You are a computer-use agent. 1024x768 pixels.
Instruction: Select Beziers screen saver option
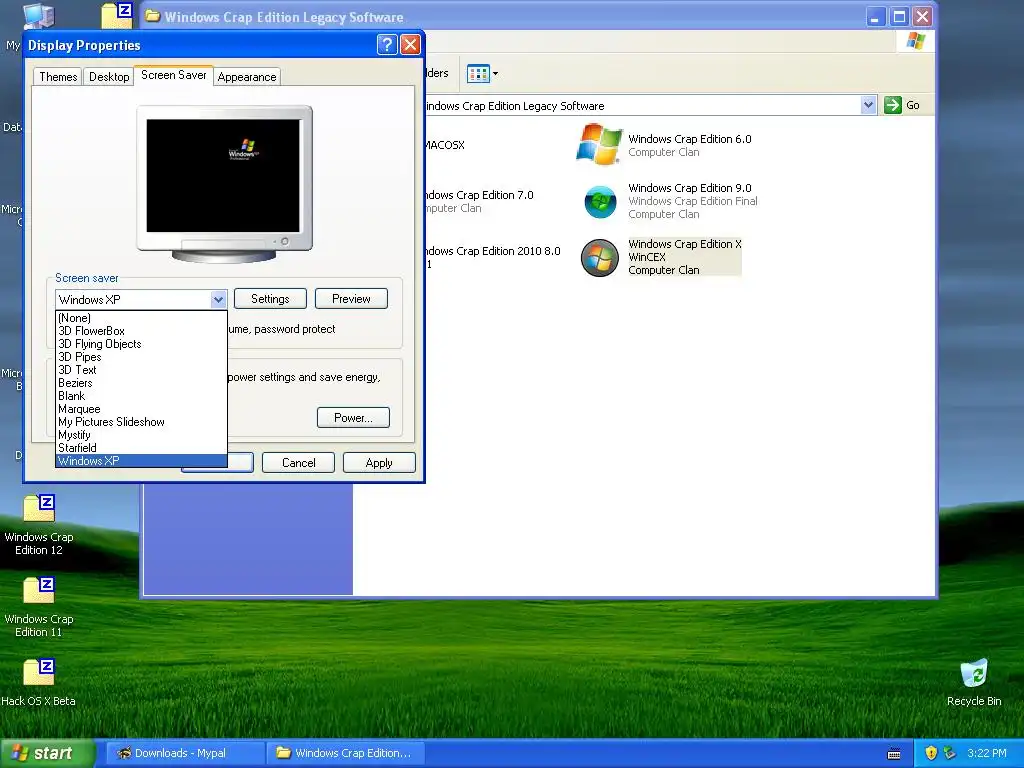point(141,383)
